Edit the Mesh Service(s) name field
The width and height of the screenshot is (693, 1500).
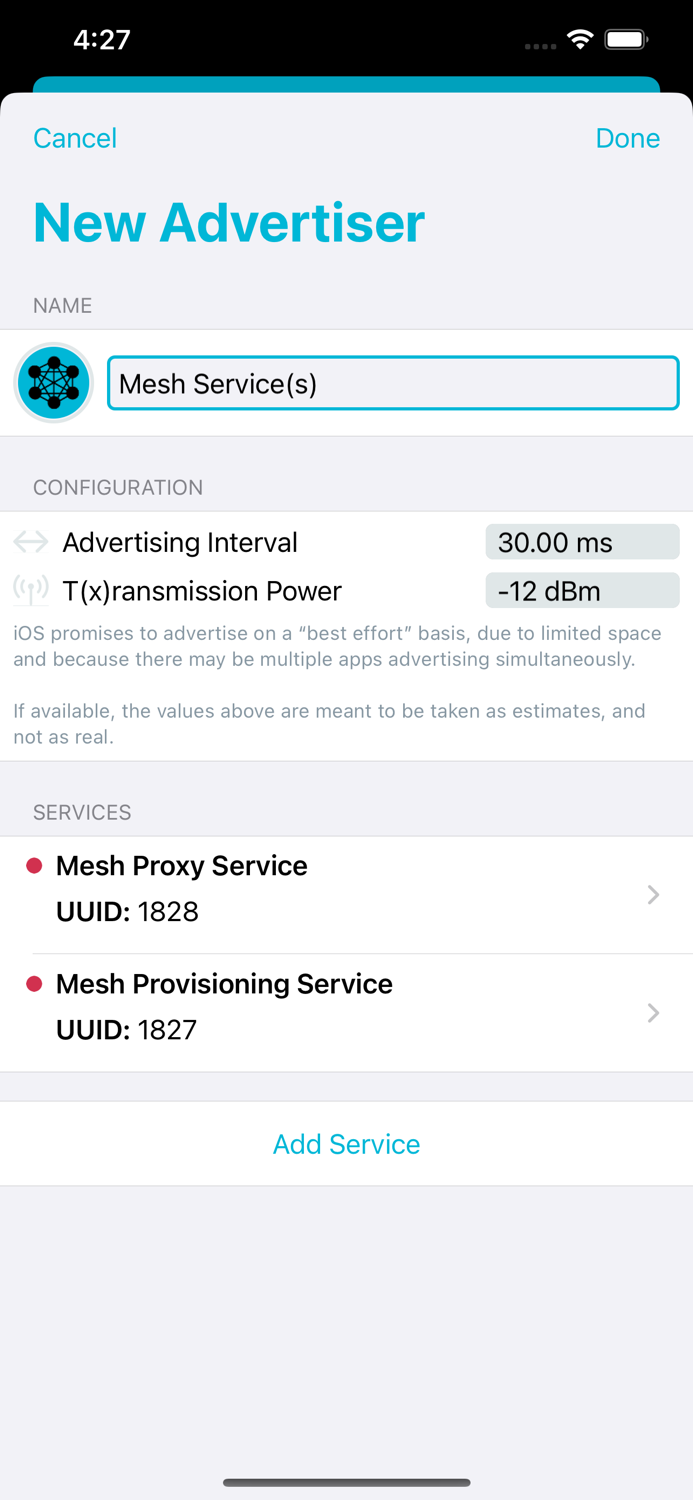click(x=393, y=383)
